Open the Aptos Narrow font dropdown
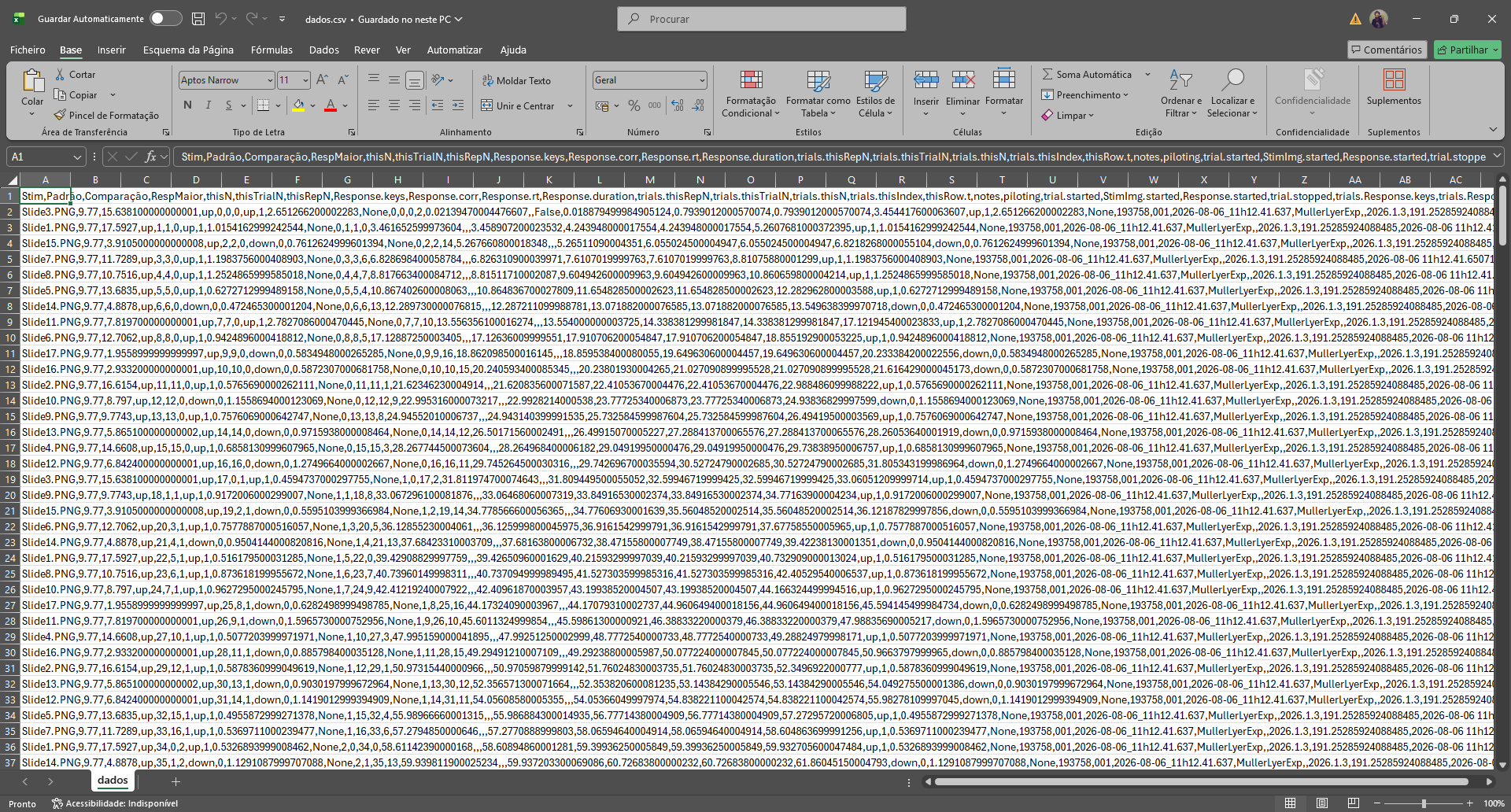Viewport: 1511px width, 812px height. [270, 80]
